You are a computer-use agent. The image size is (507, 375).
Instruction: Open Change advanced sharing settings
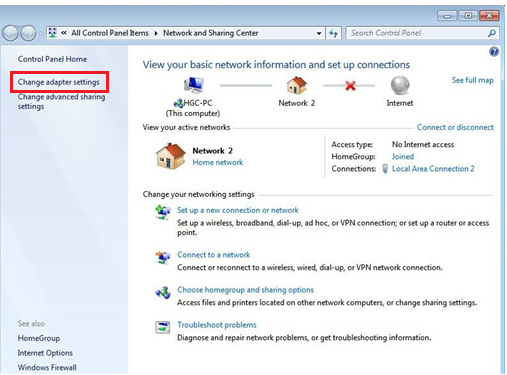coord(61,101)
